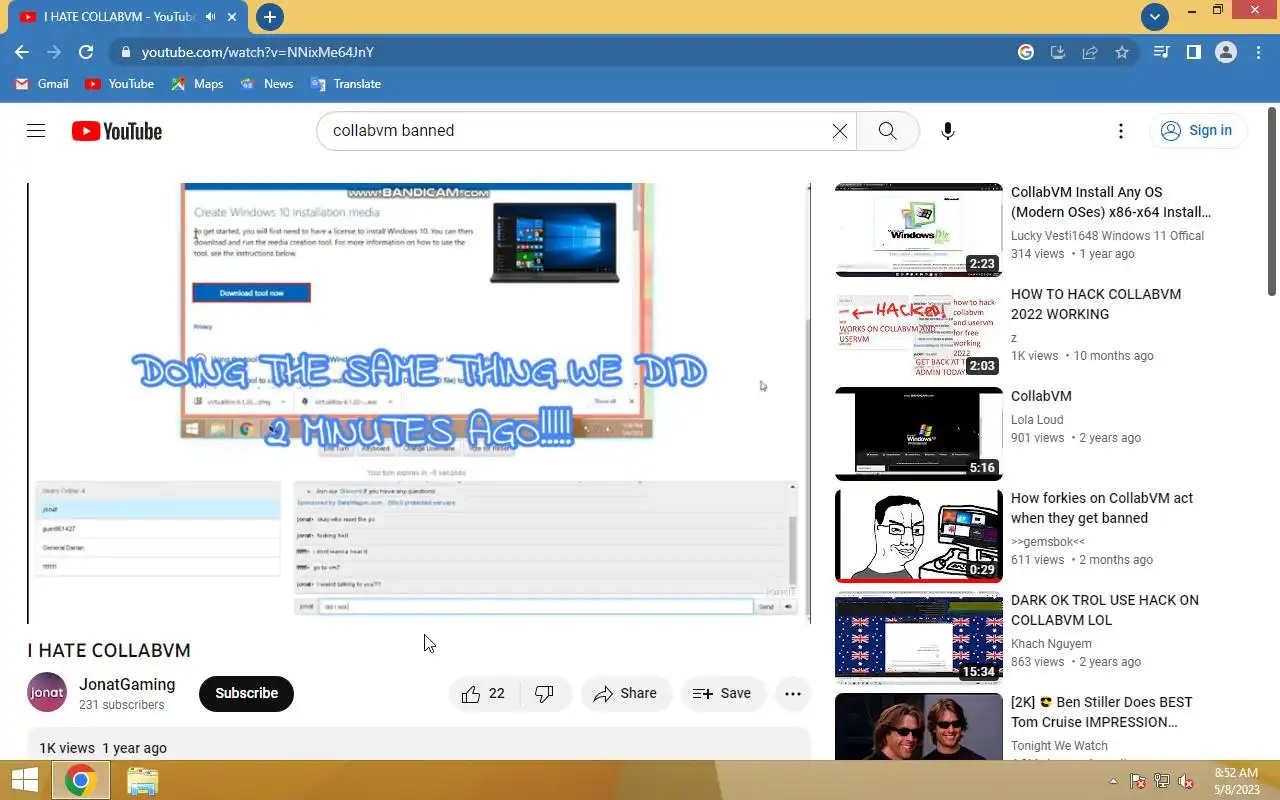
Task: Open more actions ellipsis under video
Action: coord(793,694)
